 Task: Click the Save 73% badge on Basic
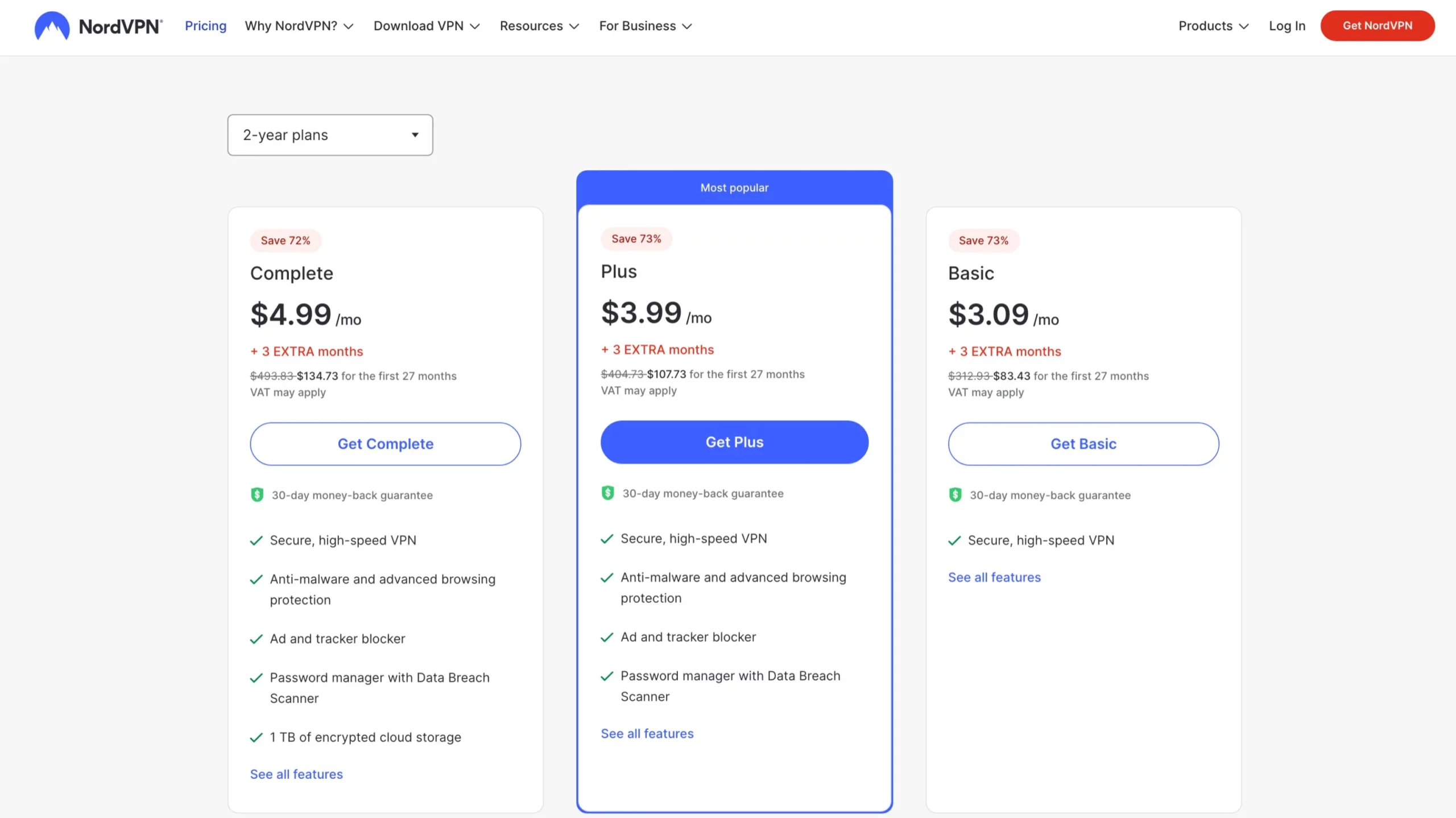pos(983,241)
